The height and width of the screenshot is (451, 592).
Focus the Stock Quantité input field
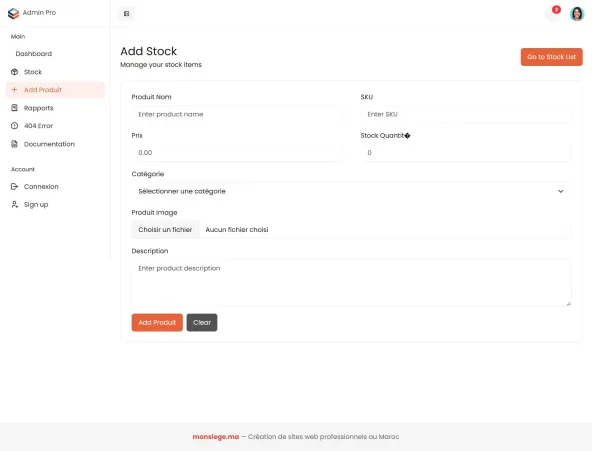466,153
